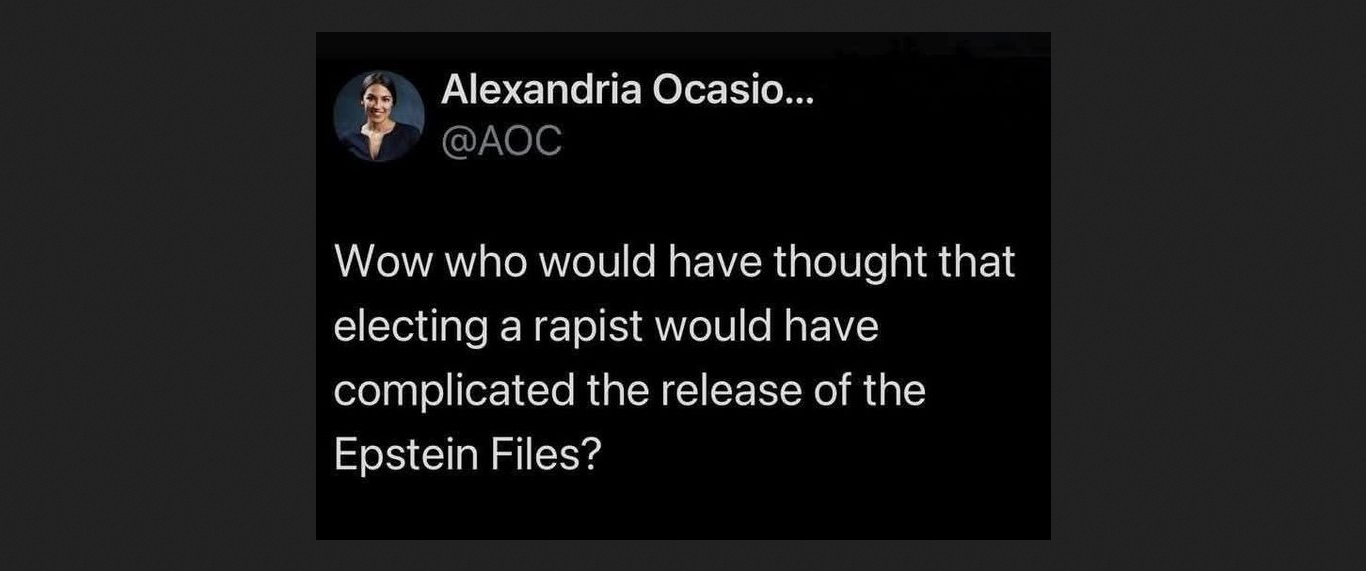This screenshot has width=1366, height=571.
Task: Click the word "Alexandria" in the header
Action: [x=541, y=92]
